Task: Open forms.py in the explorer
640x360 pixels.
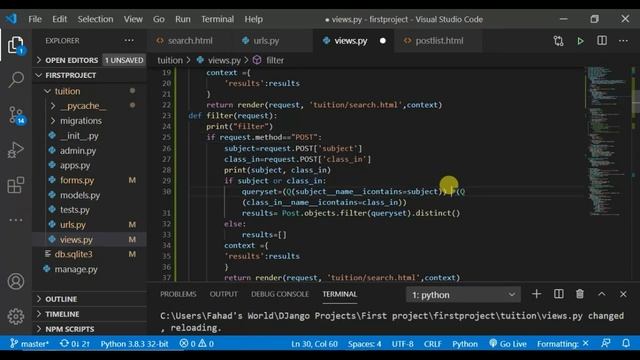Action: (90, 180)
